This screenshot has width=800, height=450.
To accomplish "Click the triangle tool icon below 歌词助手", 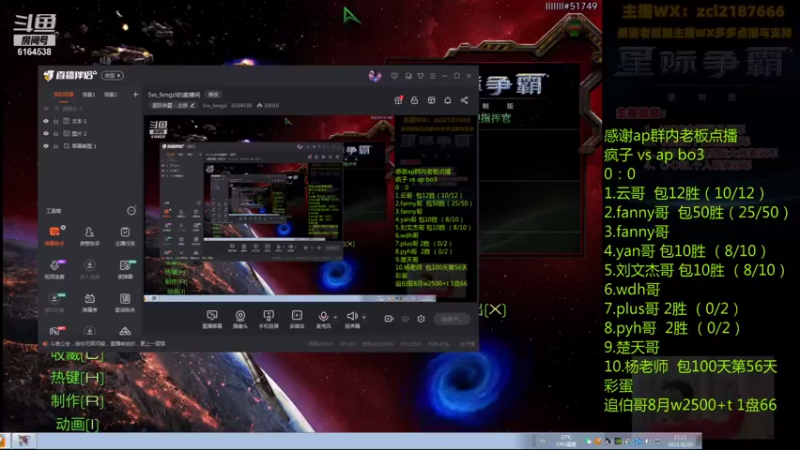I will coord(125,332).
